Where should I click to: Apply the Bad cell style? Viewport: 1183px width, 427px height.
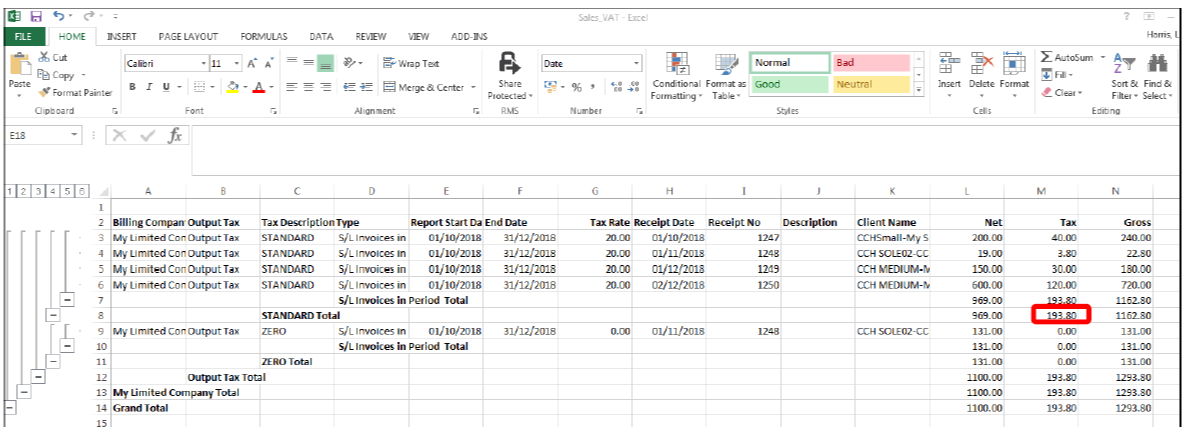click(x=871, y=63)
